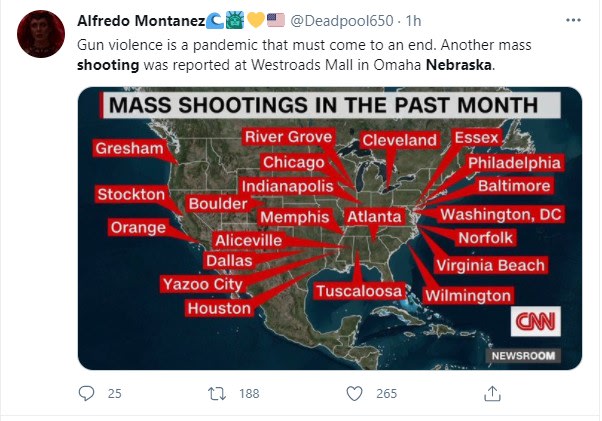602x421 pixels.
Task: Click the reply speech bubble icon
Action: [x=86, y=393]
